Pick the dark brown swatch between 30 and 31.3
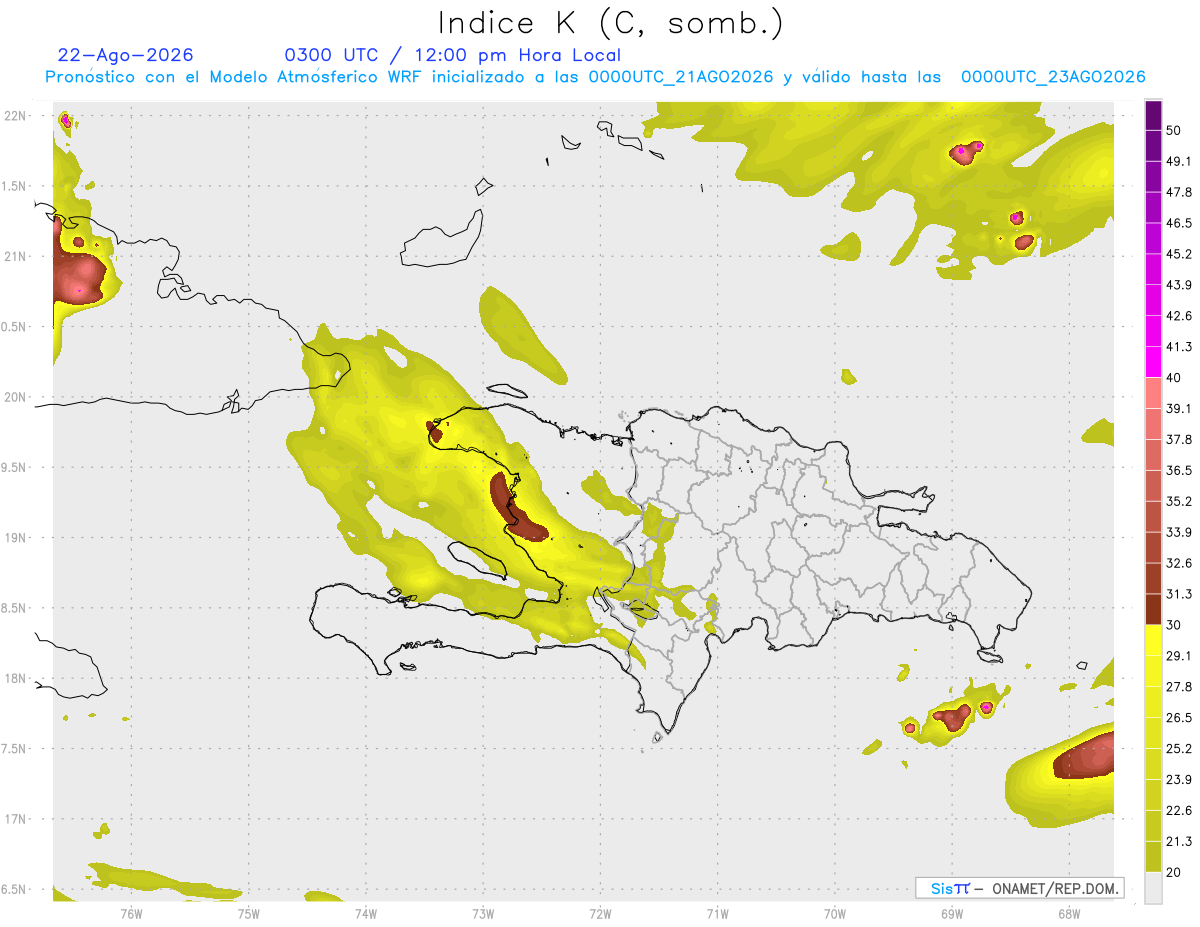The height and width of the screenshot is (927, 1200). point(1154,609)
